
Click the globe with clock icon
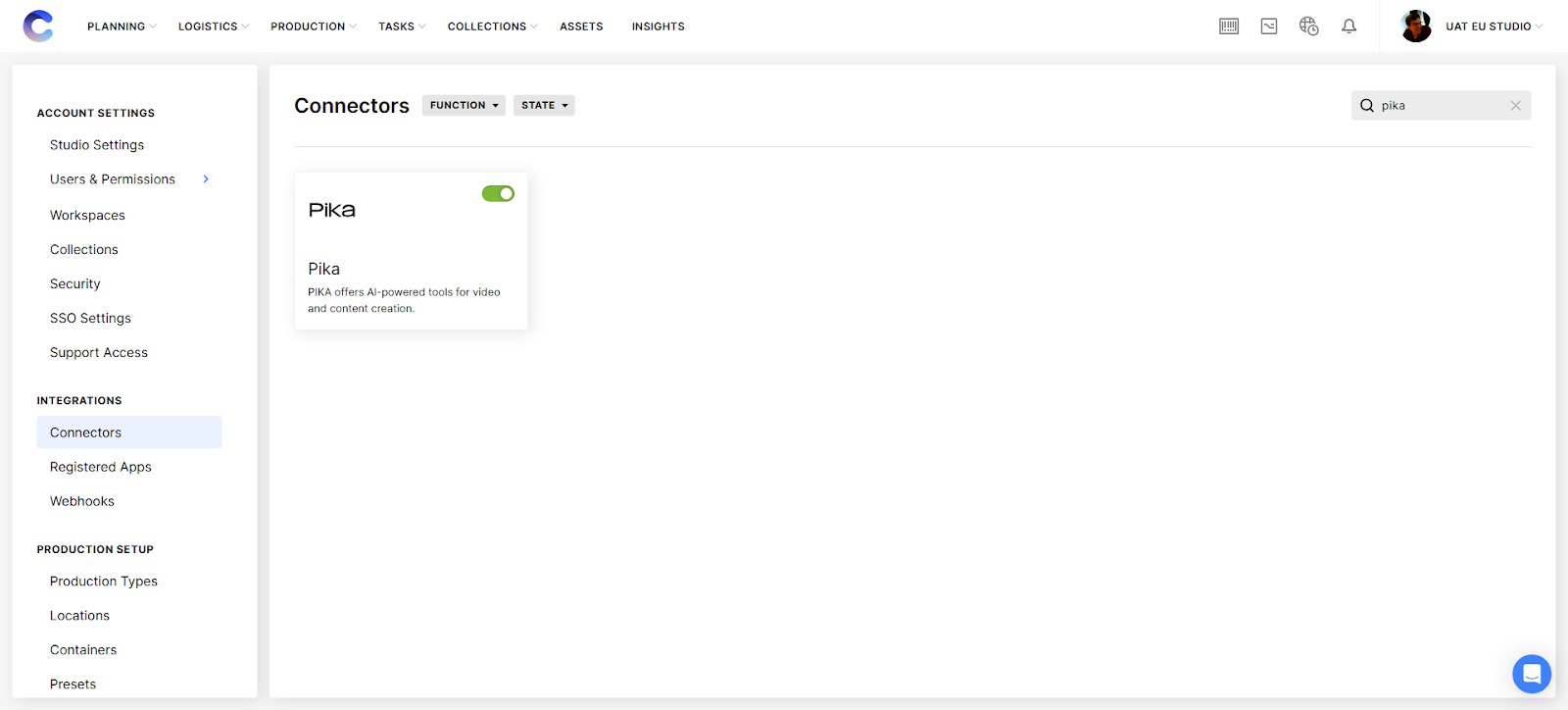[x=1308, y=26]
